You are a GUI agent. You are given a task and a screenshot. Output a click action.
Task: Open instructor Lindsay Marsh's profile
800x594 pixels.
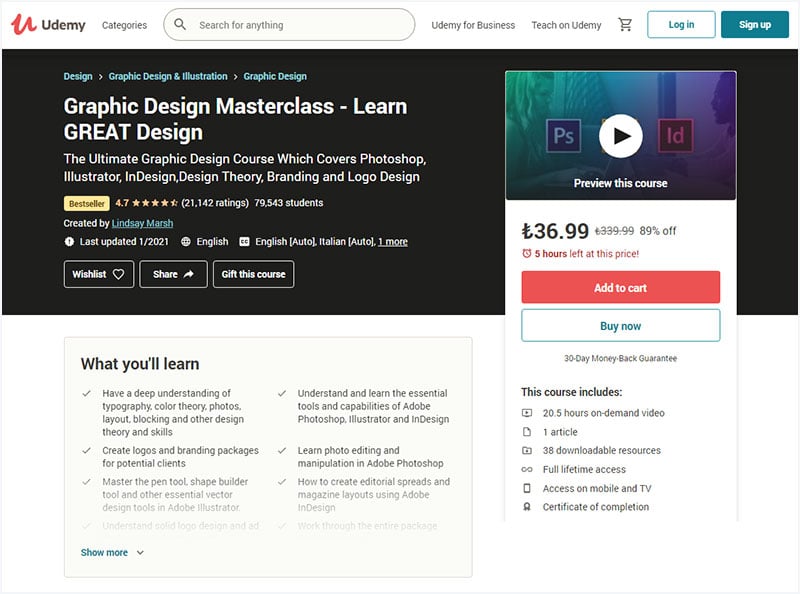142,223
